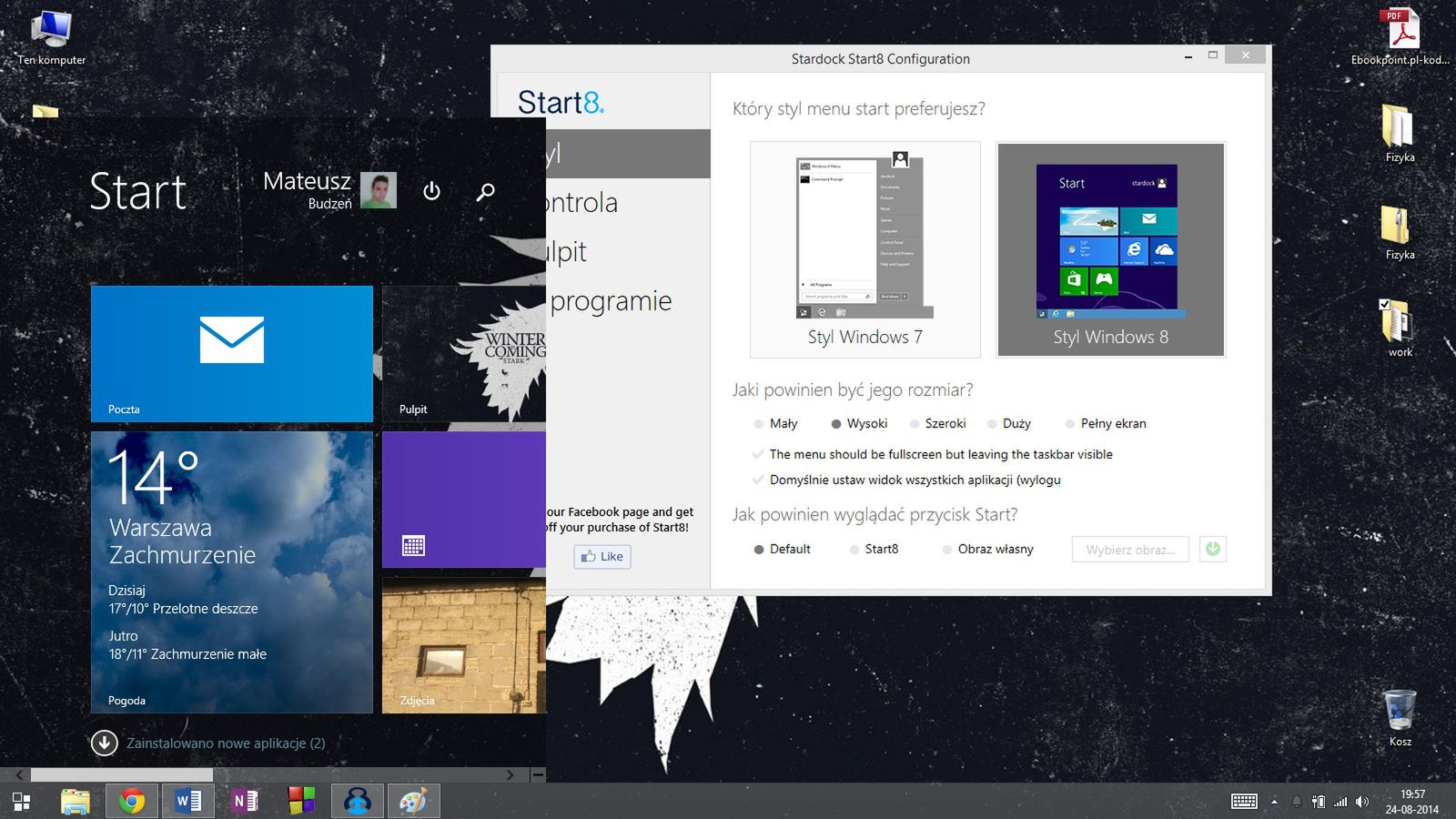Open File Explorer from the taskbar
Image resolution: width=1456 pixels, height=819 pixels.
[75, 801]
